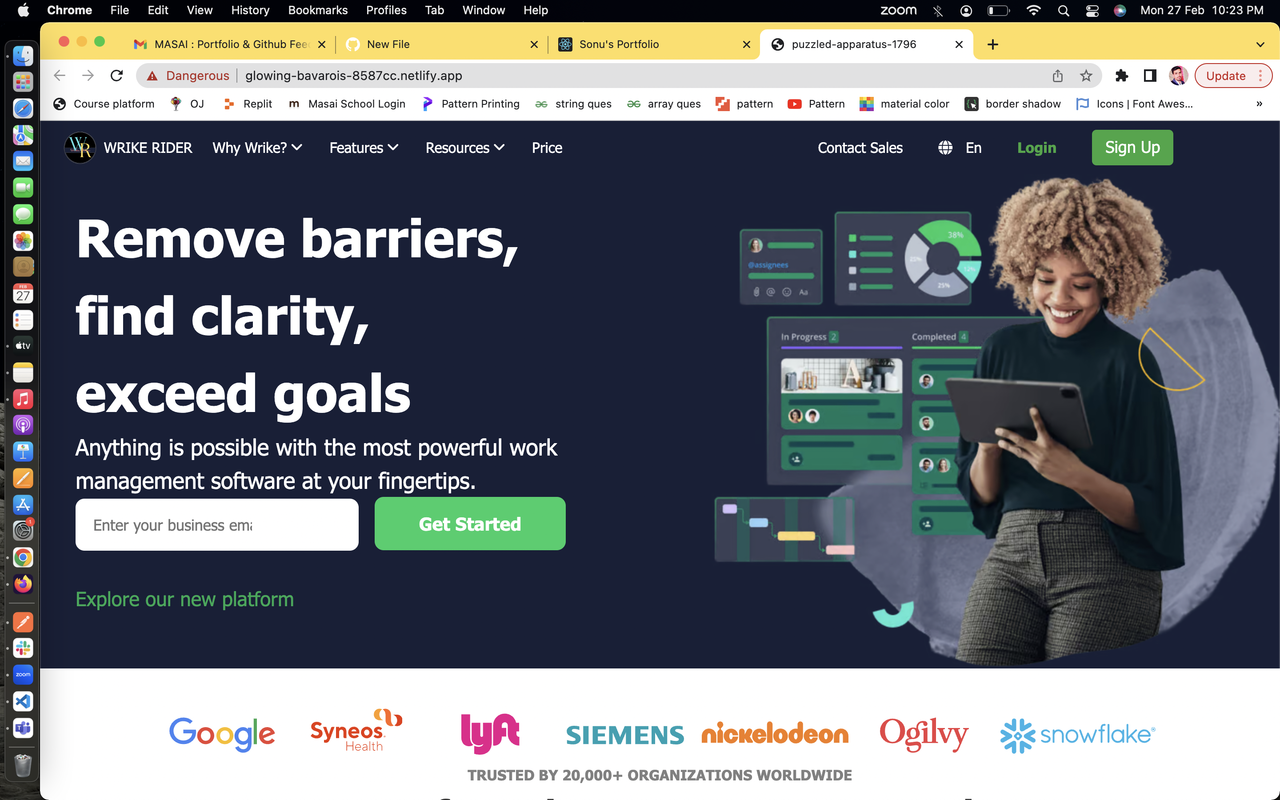The height and width of the screenshot is (800, 1280).
Task: Reload the page with the refresh icon
Action: click(x=117, y=76)
